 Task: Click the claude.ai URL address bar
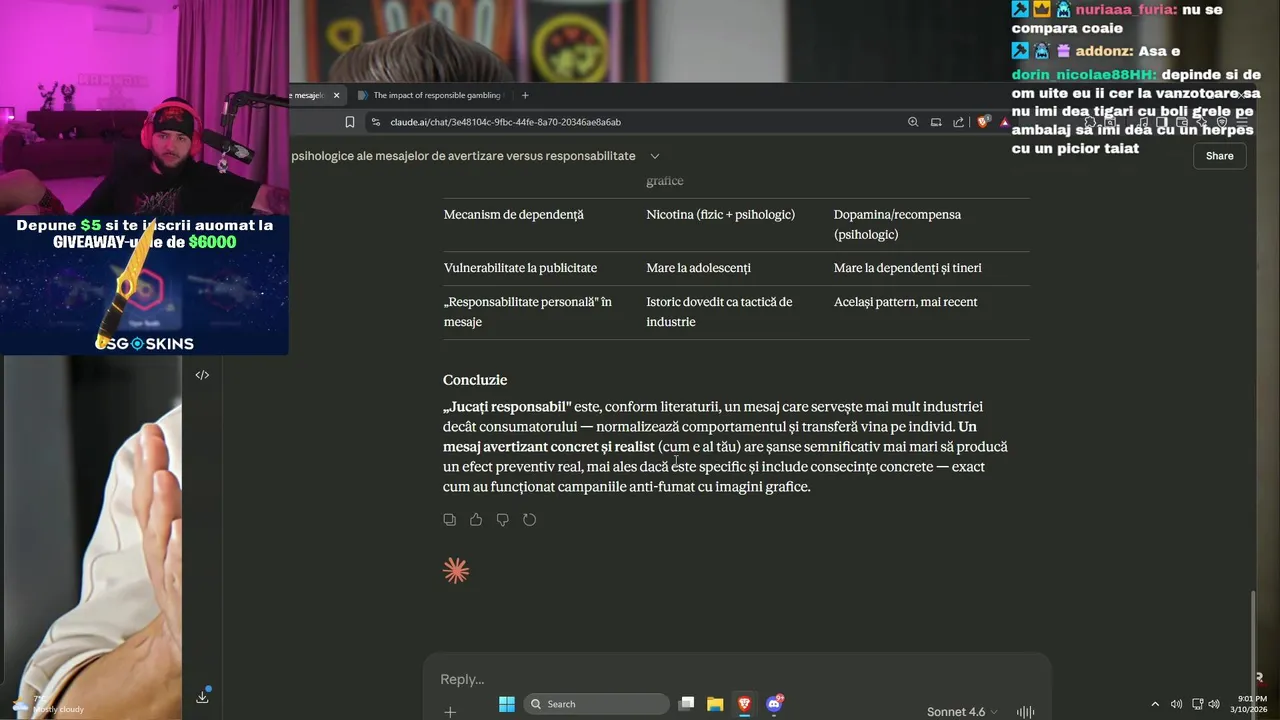pos(640,122)
